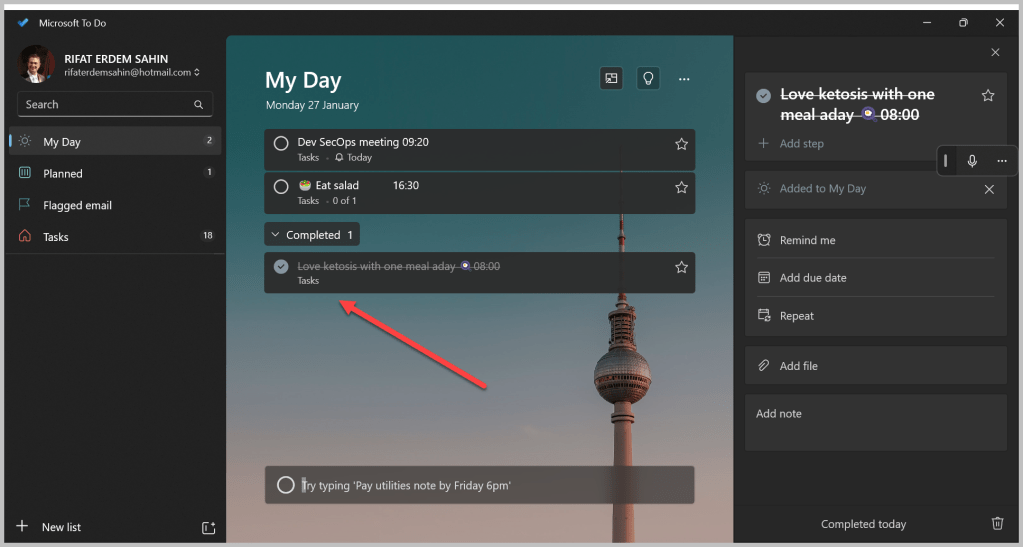Click the Monday 27 January date text
Screen dimensions: 1023x547
click(312, 105)
